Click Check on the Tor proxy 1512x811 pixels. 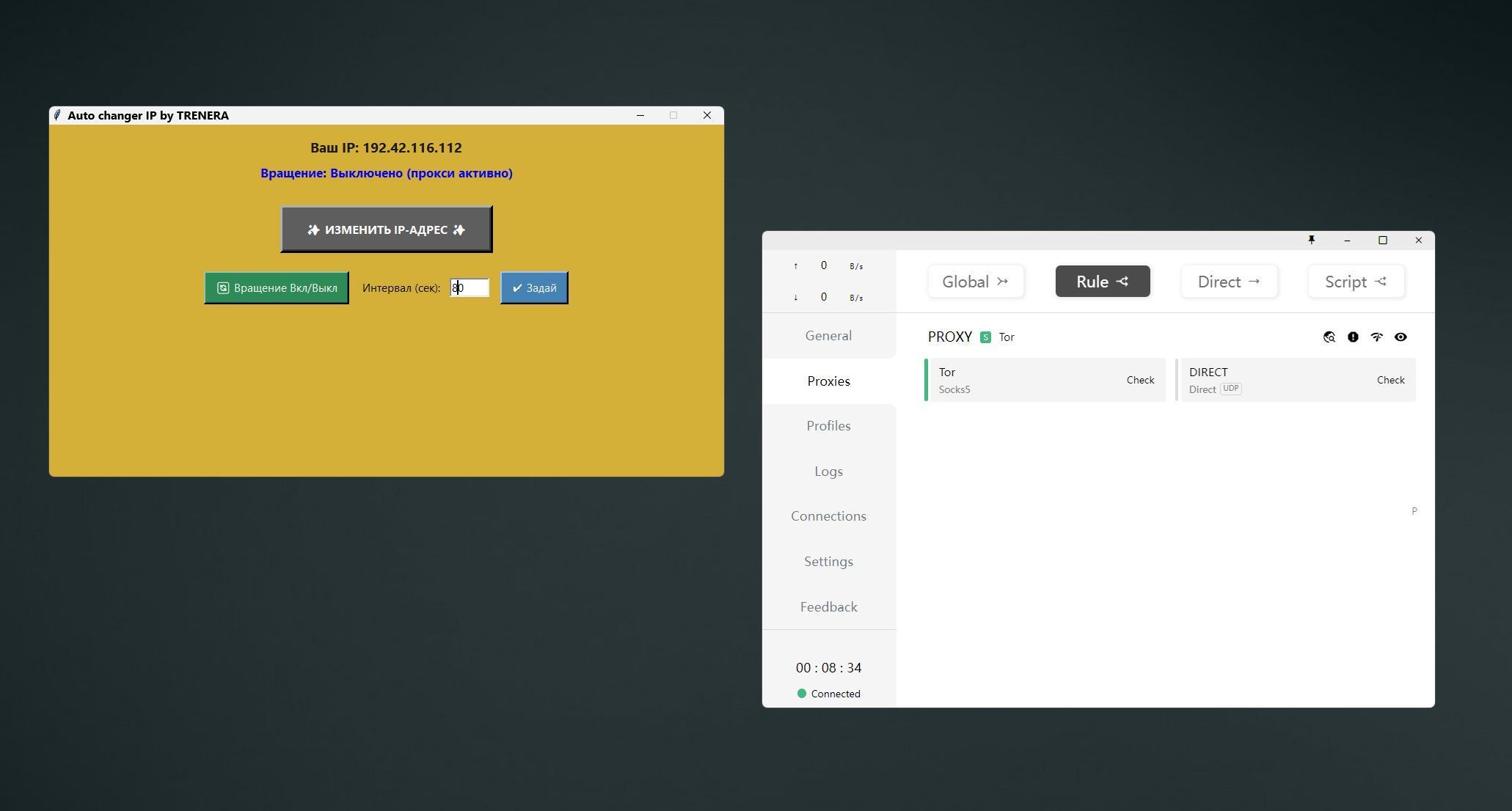point(1140,380)
